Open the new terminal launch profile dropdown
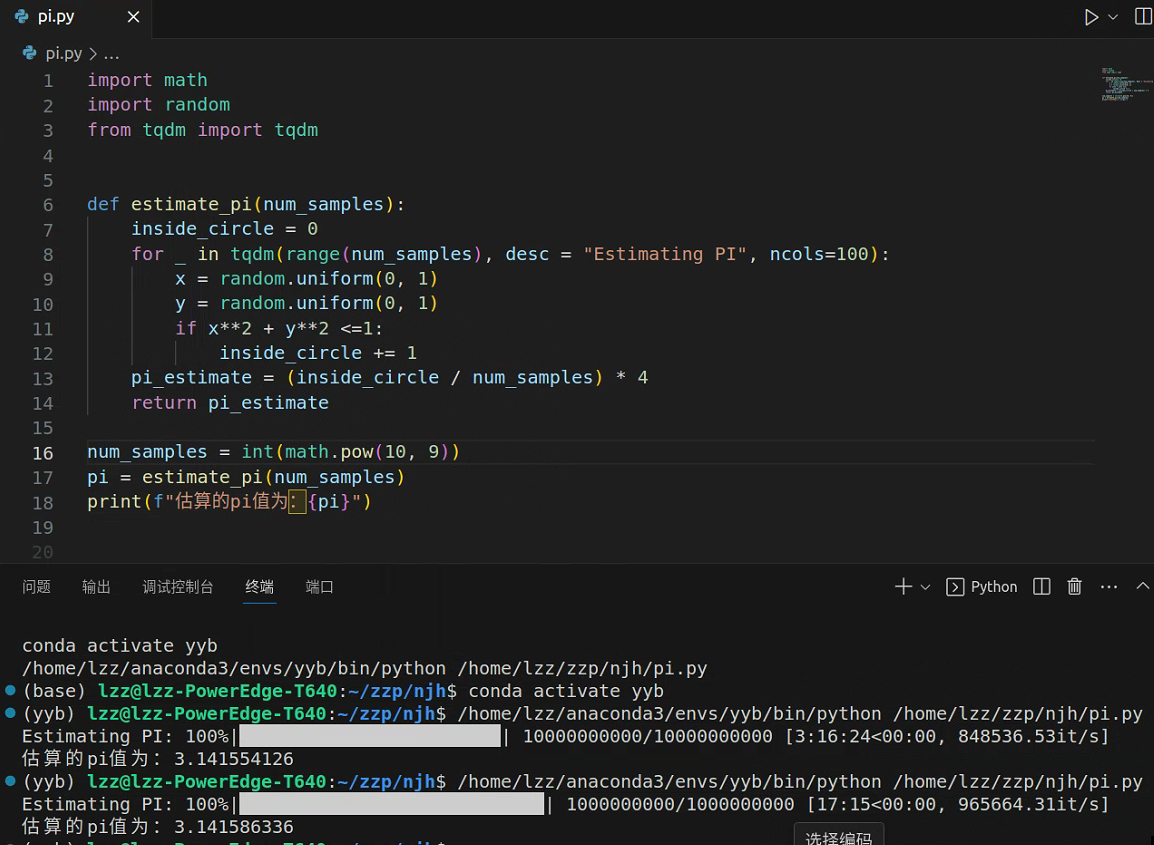 point(926,587)
